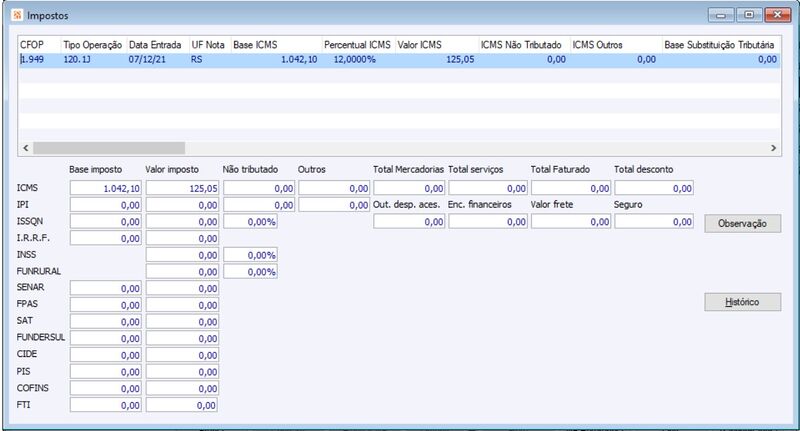
Task: Click the grid's scroll right arrow
Action: [773, 148]
